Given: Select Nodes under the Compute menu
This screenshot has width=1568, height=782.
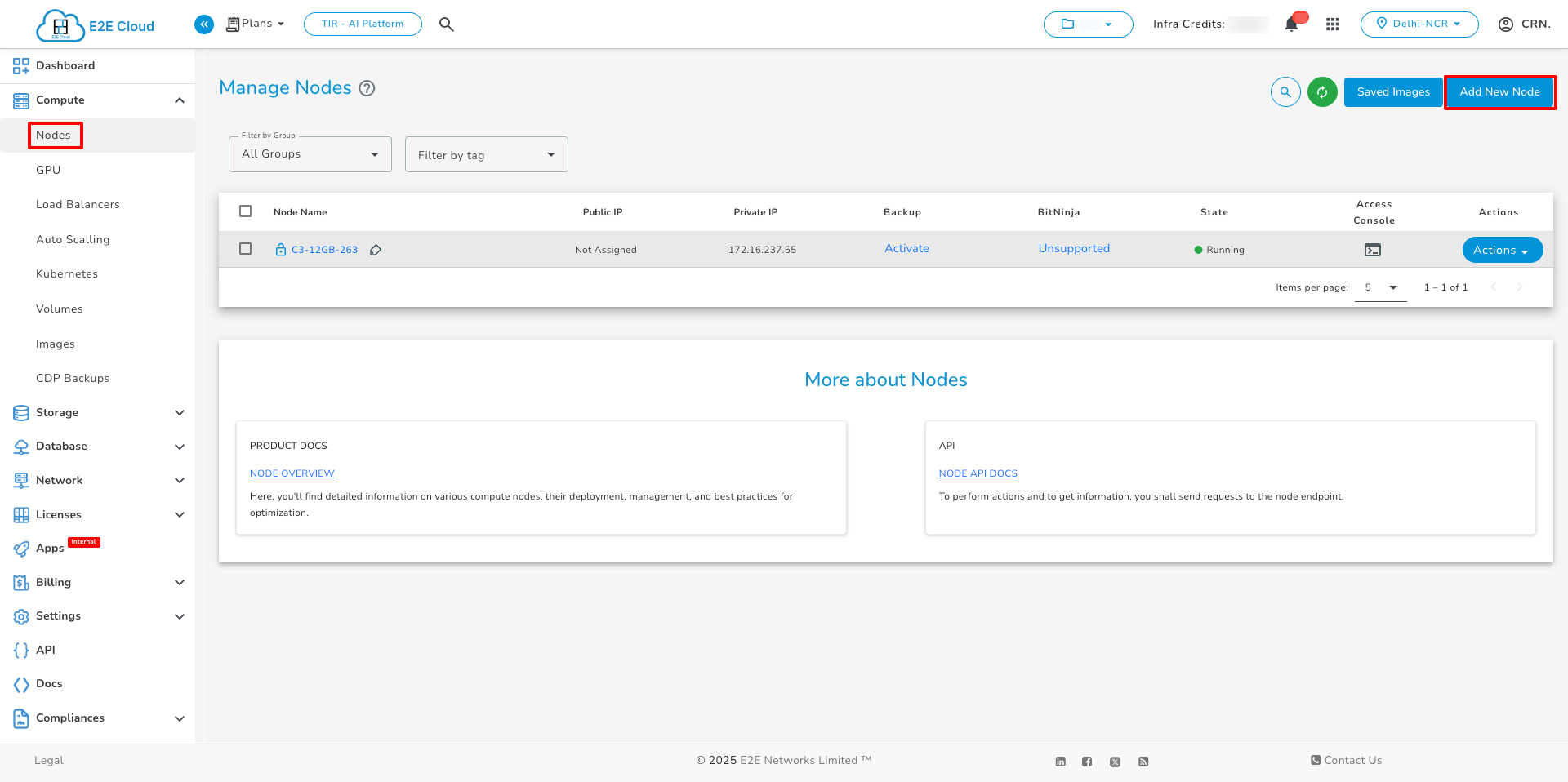Looking at the screenshot, I should (54, 135).
